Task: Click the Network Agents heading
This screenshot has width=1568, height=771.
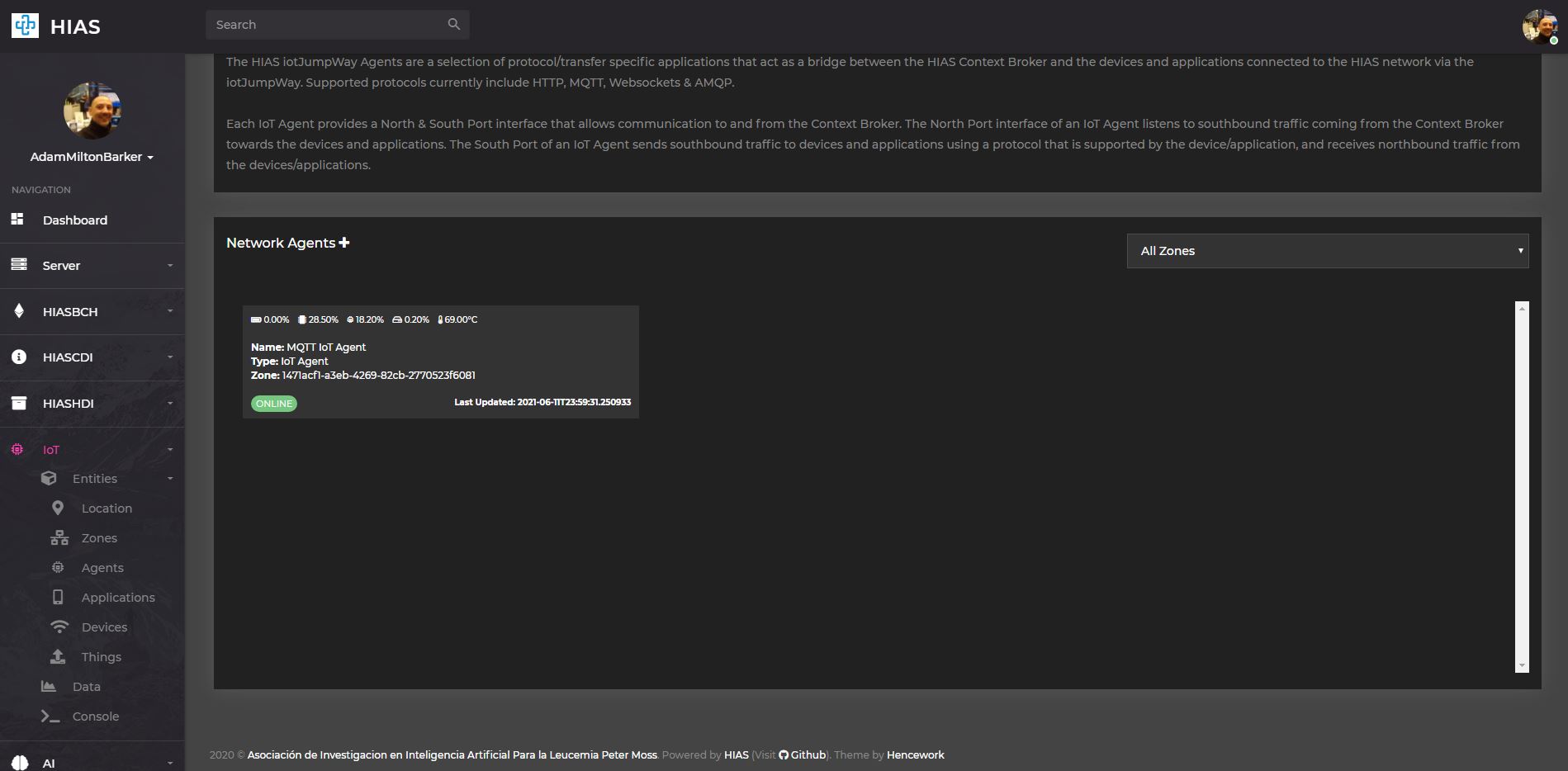Action: (281, 243)
